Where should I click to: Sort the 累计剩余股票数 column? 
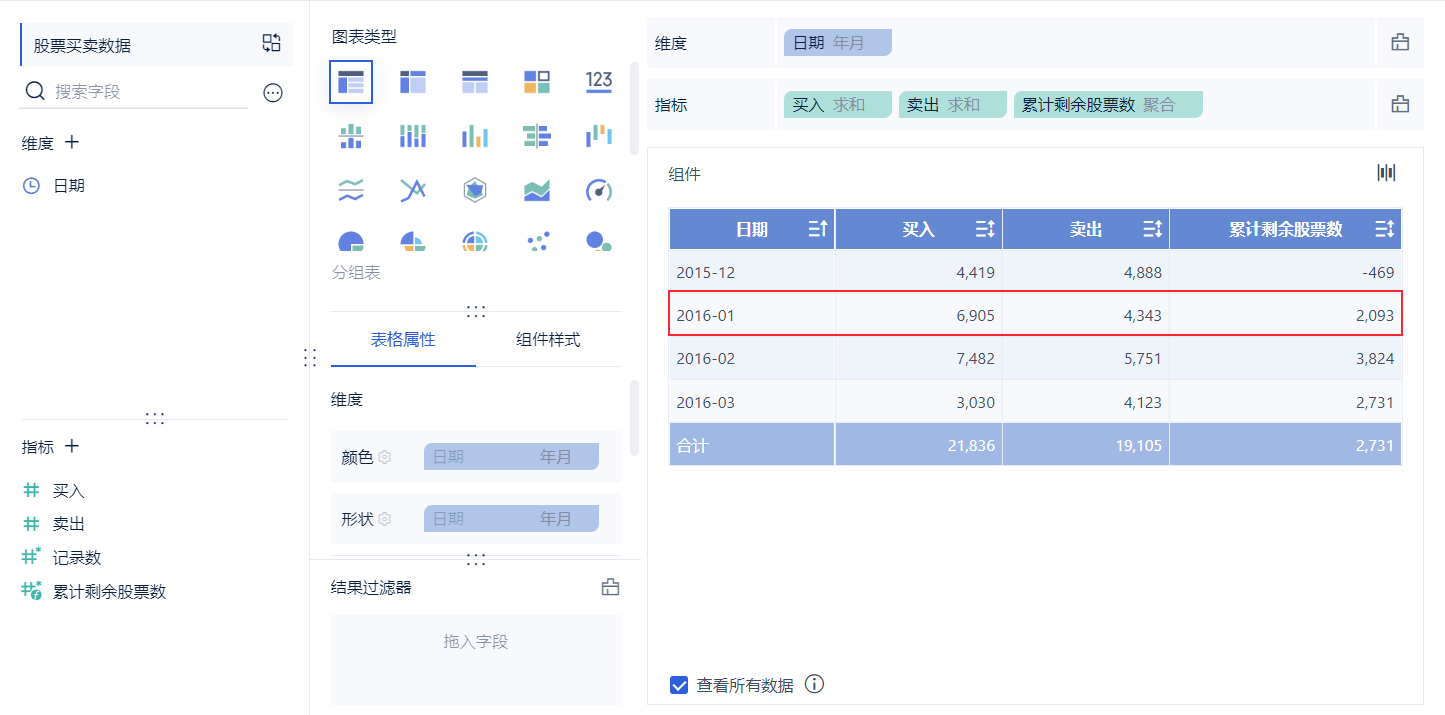tap(1384, 230)
